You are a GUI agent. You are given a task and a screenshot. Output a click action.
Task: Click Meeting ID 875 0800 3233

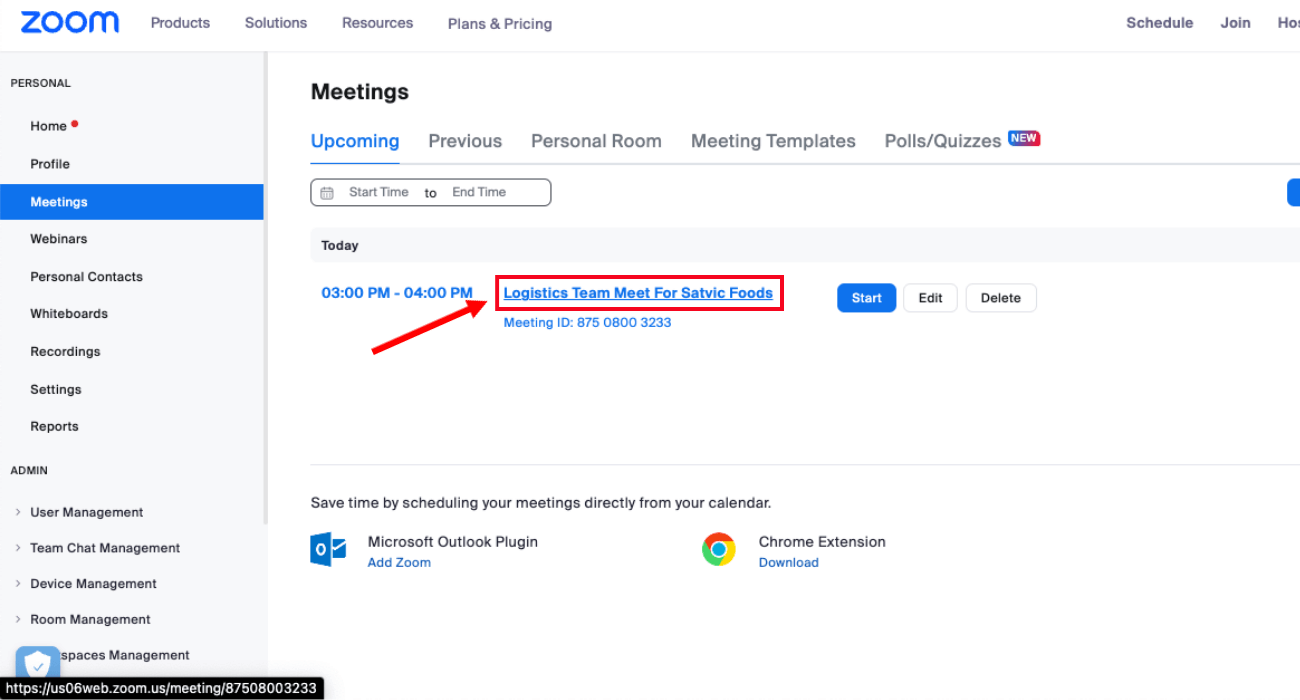(x=587, y=323)
